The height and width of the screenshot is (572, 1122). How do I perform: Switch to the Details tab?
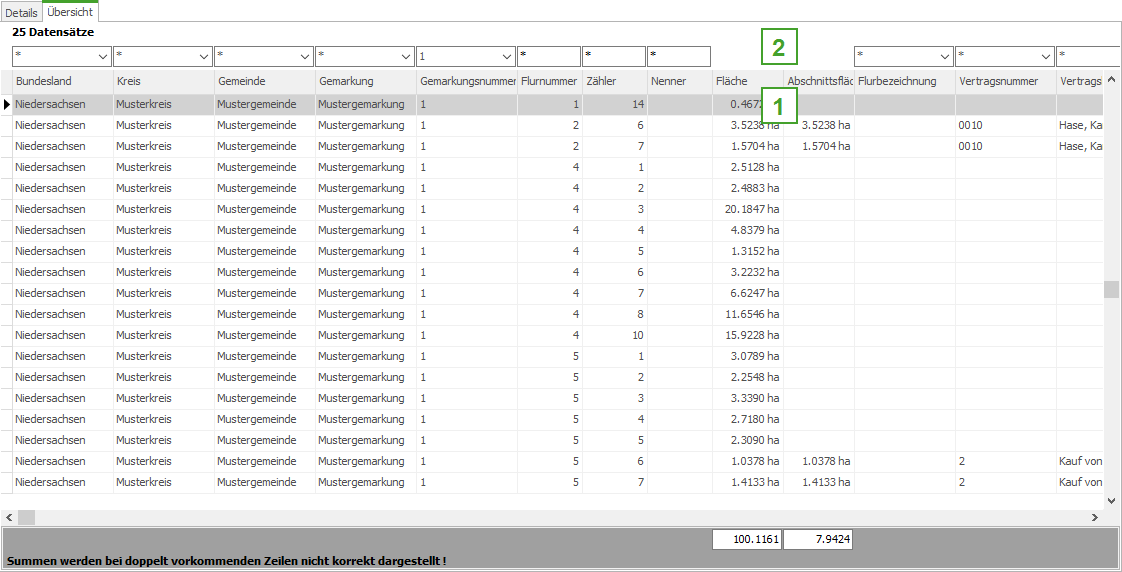click(x=21, y=13)
